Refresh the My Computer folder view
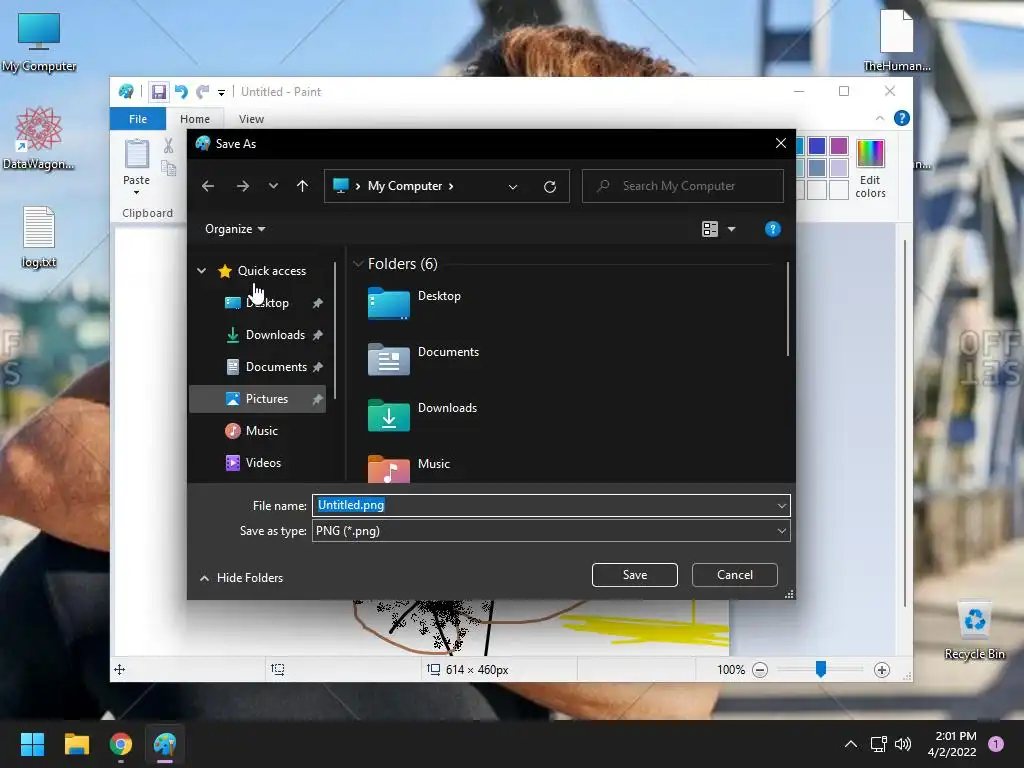The image size is (1024, 768). coord(550,187)
